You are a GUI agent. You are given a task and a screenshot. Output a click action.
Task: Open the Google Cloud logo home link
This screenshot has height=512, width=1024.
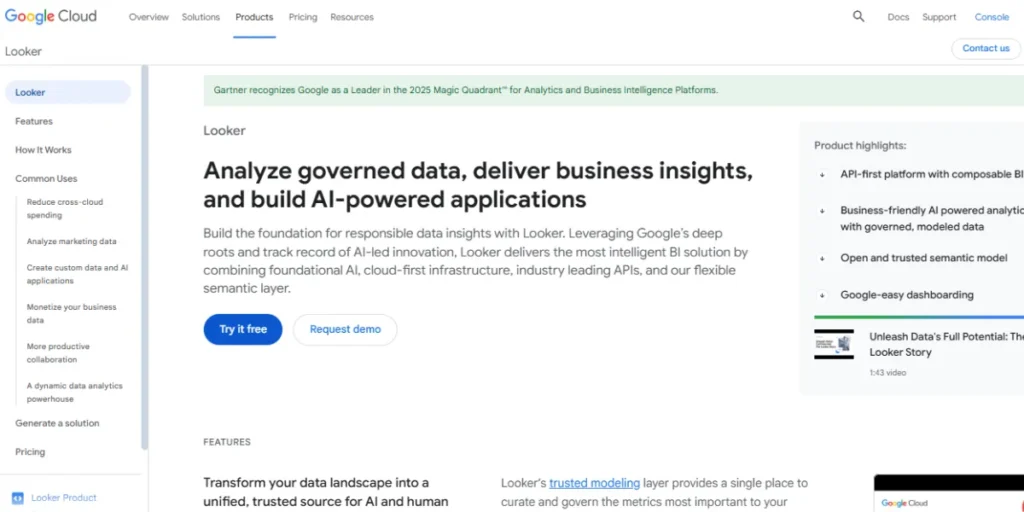[x=51, y=16]
